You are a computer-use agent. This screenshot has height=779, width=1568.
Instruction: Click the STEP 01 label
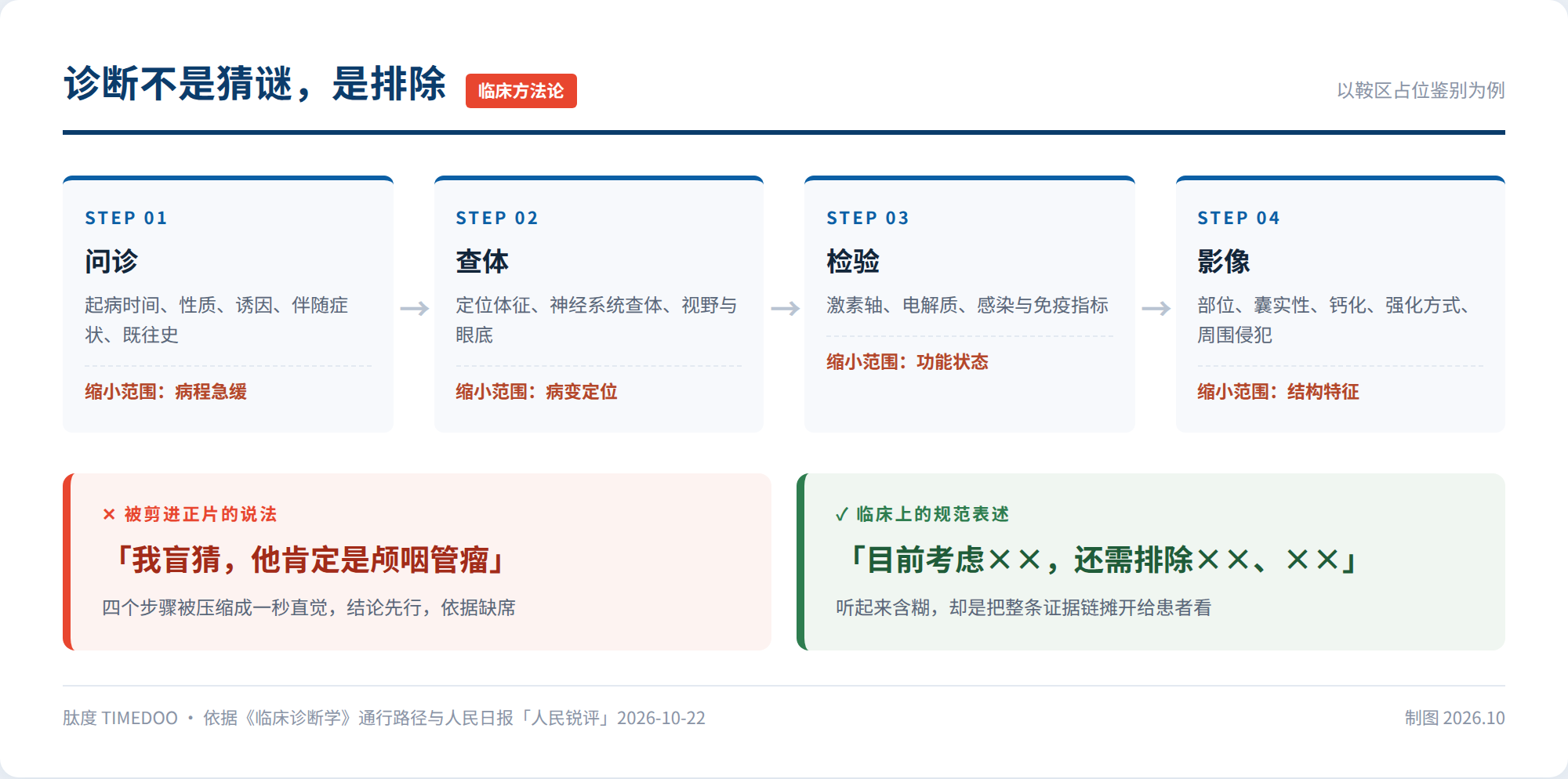[126, 218]
